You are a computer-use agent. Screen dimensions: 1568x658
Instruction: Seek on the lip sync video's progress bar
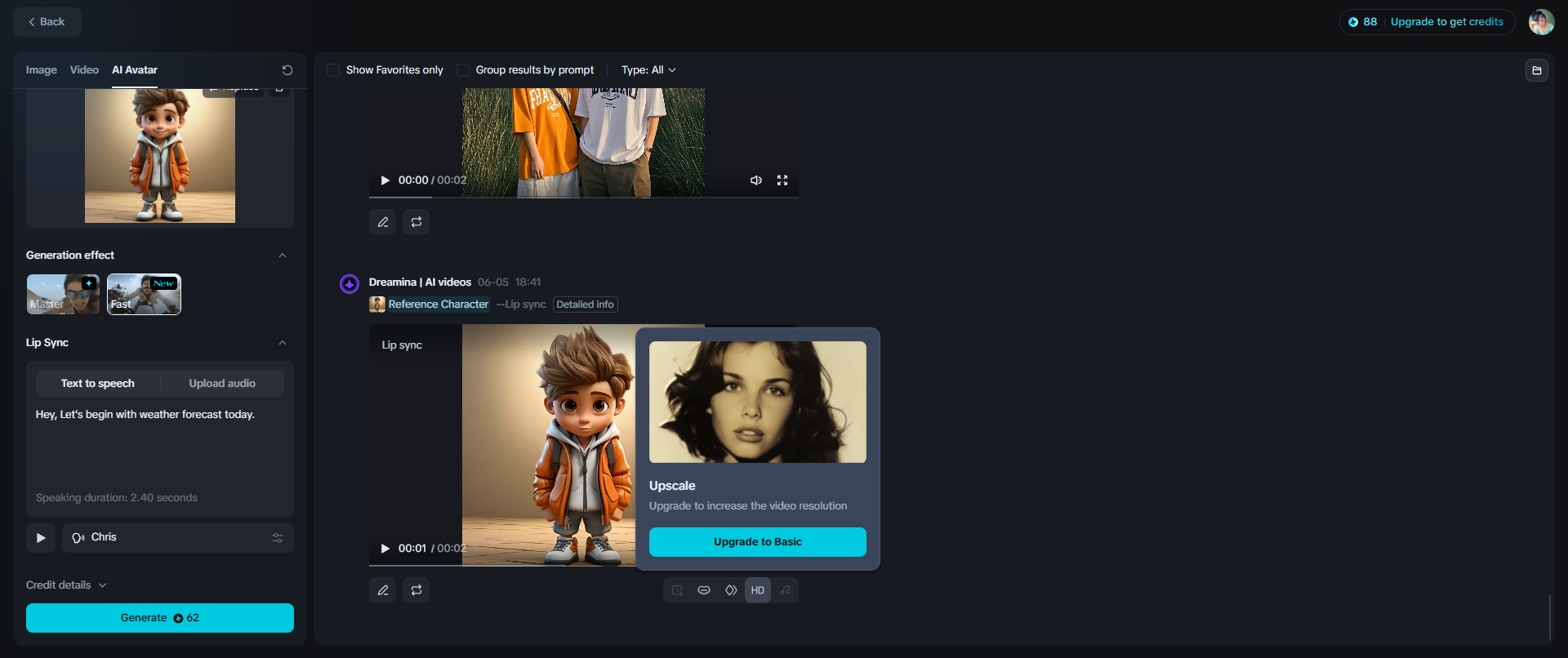pos(502,566)
